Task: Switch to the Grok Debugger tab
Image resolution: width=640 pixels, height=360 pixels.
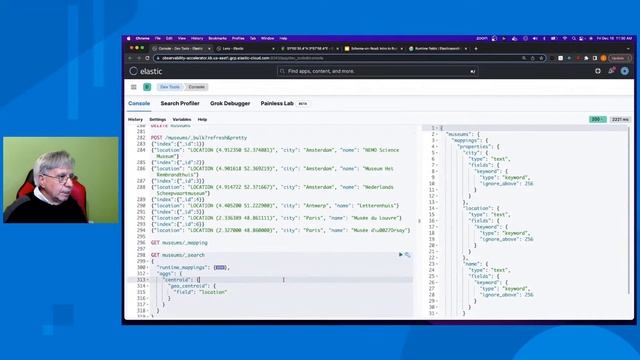Action: coord(230,104)
